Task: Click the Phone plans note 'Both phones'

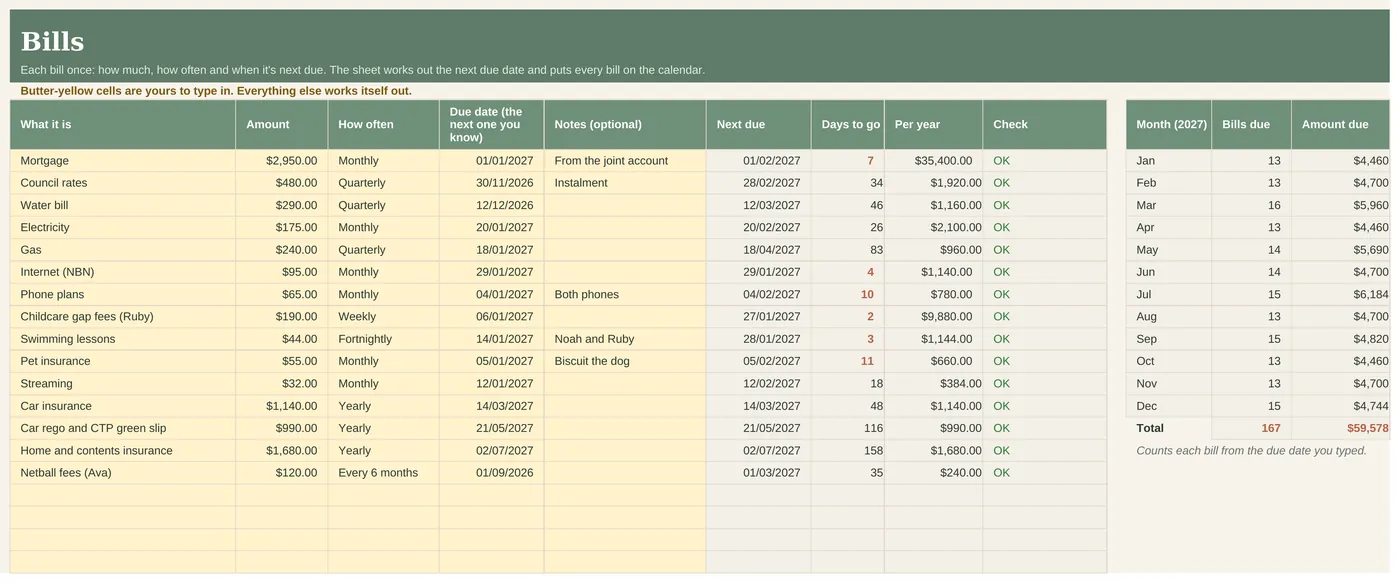Action: [625, 294]
